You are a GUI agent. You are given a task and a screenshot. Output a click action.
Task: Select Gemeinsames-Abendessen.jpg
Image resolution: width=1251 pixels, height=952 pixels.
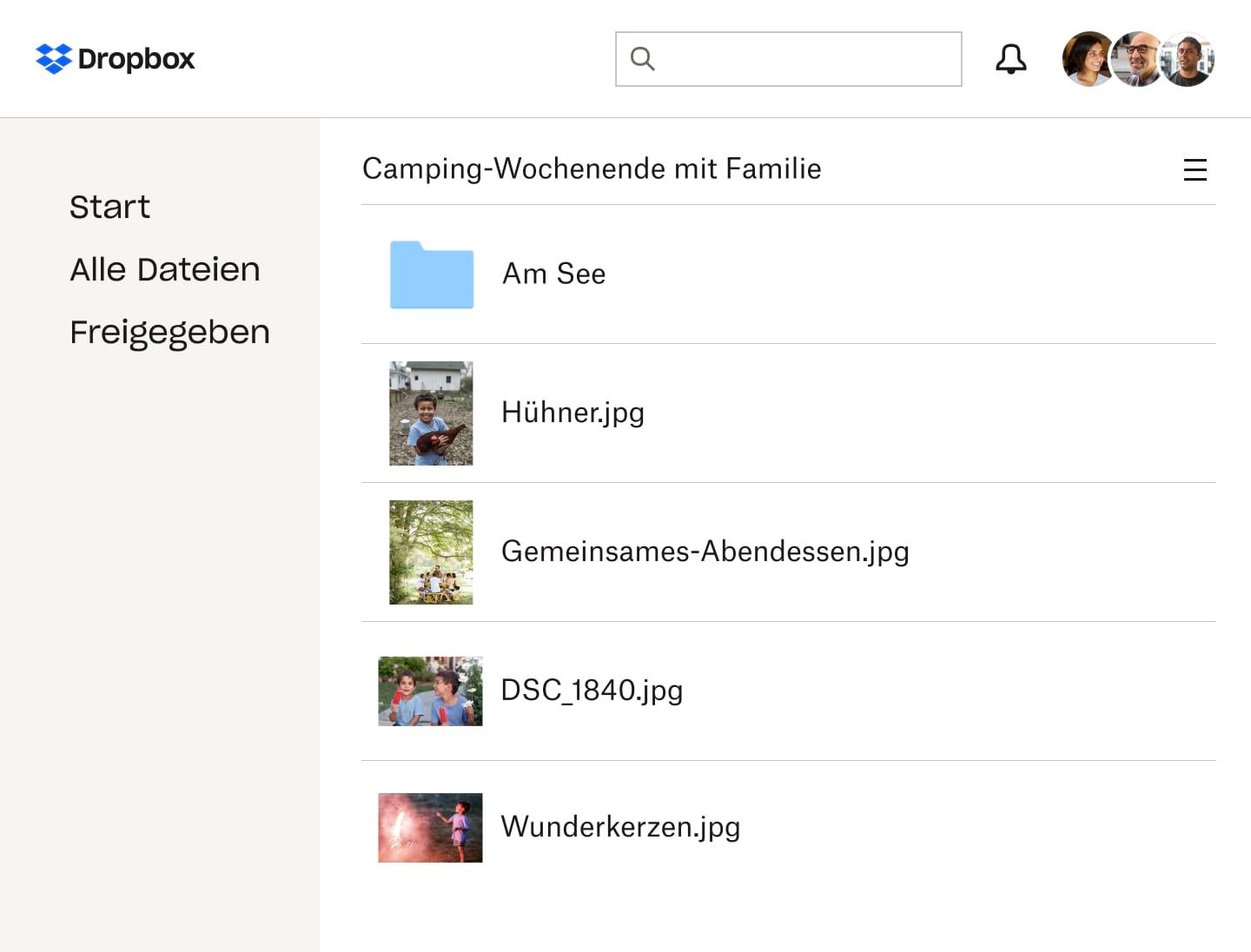(705, 552)
